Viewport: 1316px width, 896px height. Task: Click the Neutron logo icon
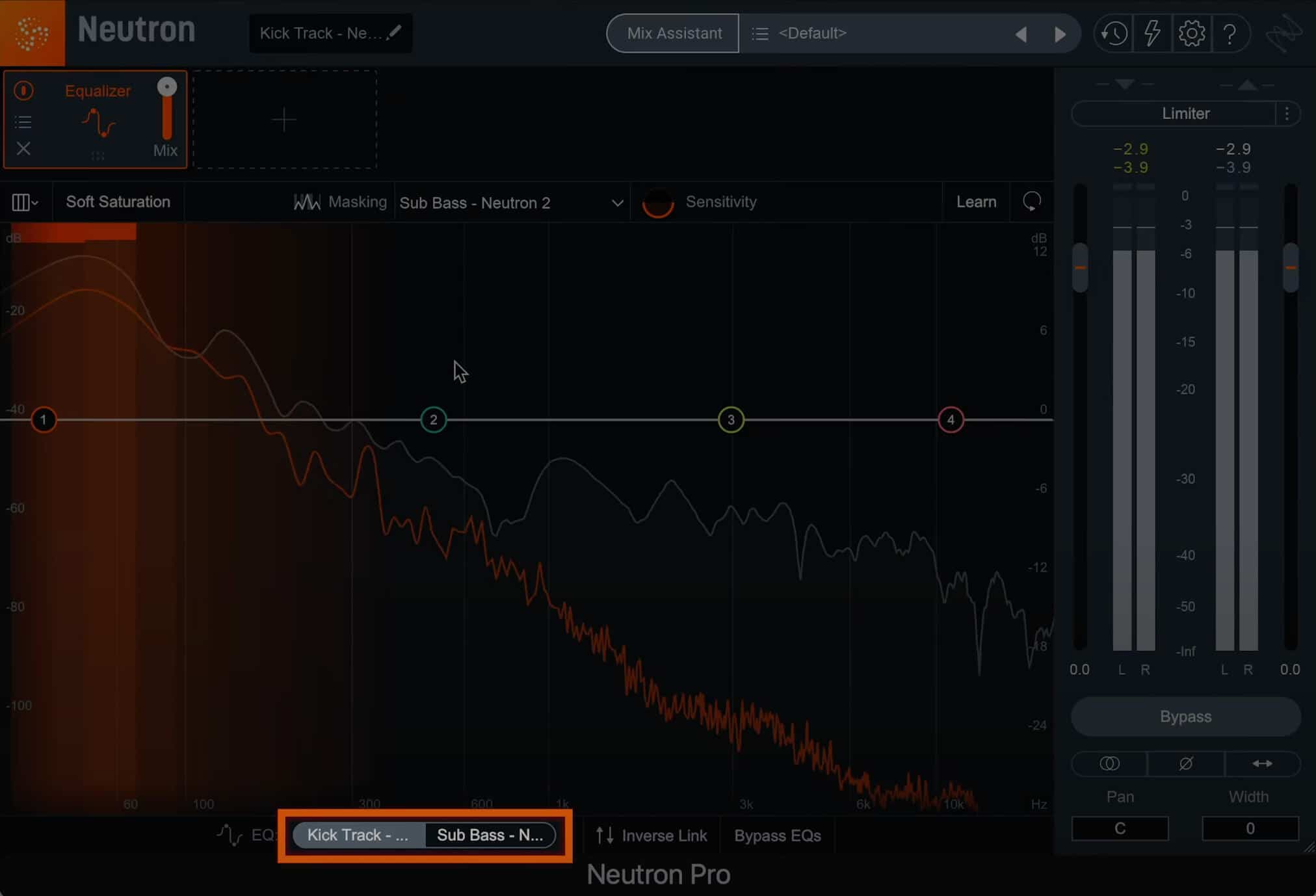tap(32, 33)
